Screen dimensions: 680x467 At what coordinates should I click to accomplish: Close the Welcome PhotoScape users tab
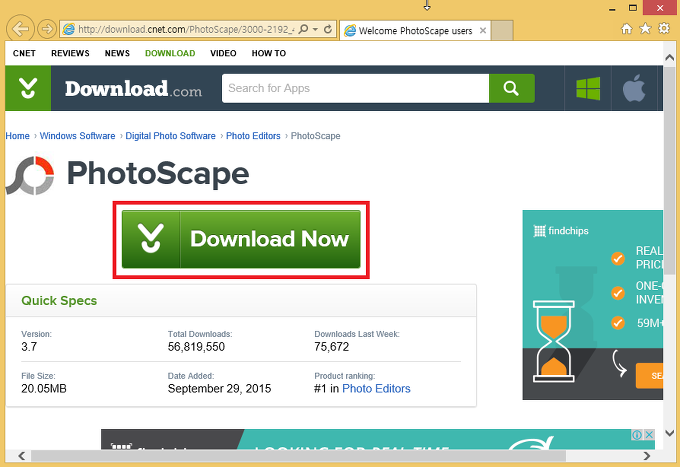coord(483,30)
